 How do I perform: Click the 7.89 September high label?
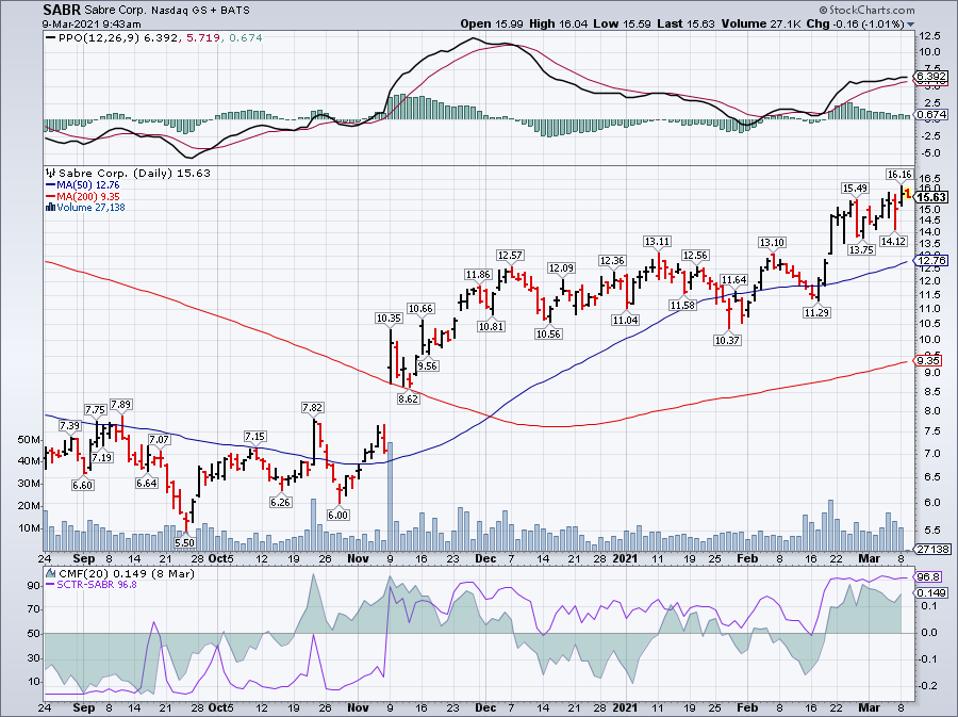point(120,404)
